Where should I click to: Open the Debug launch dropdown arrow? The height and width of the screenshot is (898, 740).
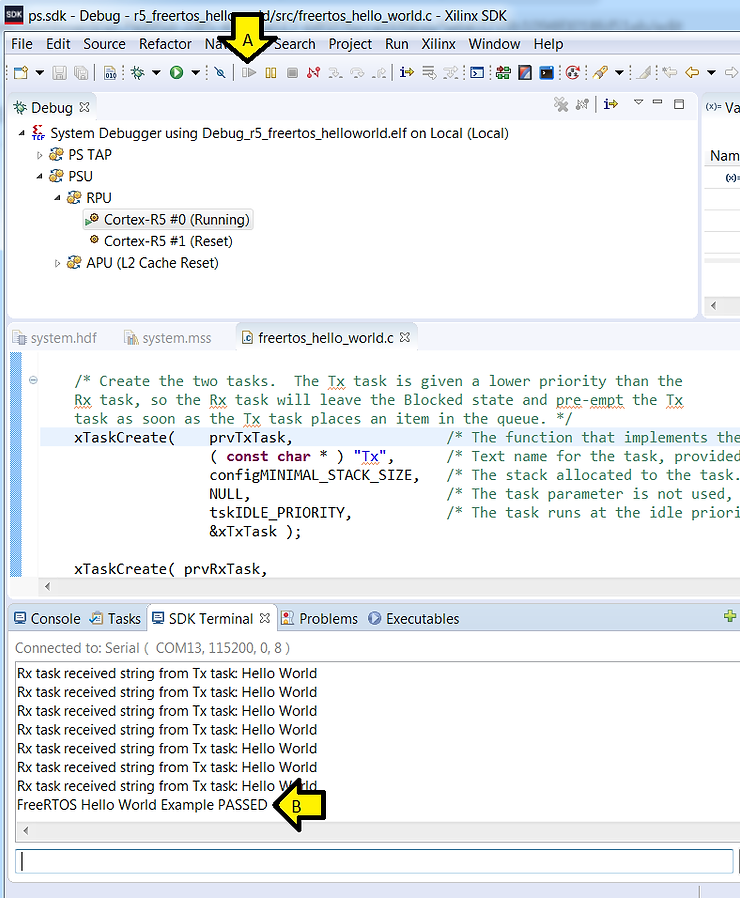pyautogui.click(x=156, y=73)
